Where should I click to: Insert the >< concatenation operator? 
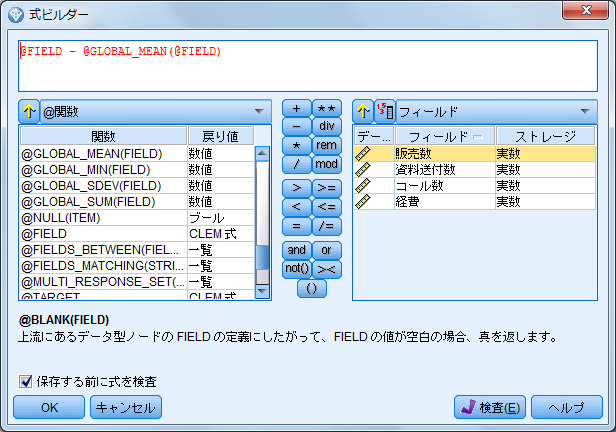326,269
